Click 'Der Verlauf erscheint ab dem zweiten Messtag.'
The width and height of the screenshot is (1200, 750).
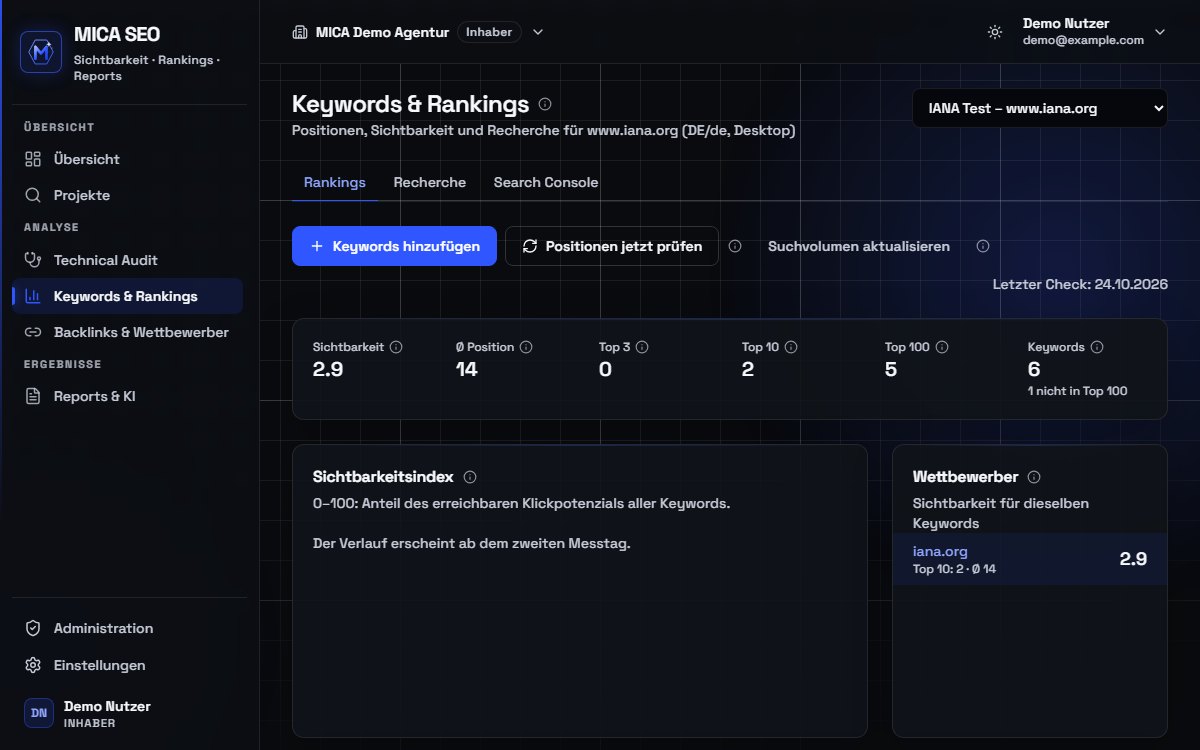click(472, 544)
